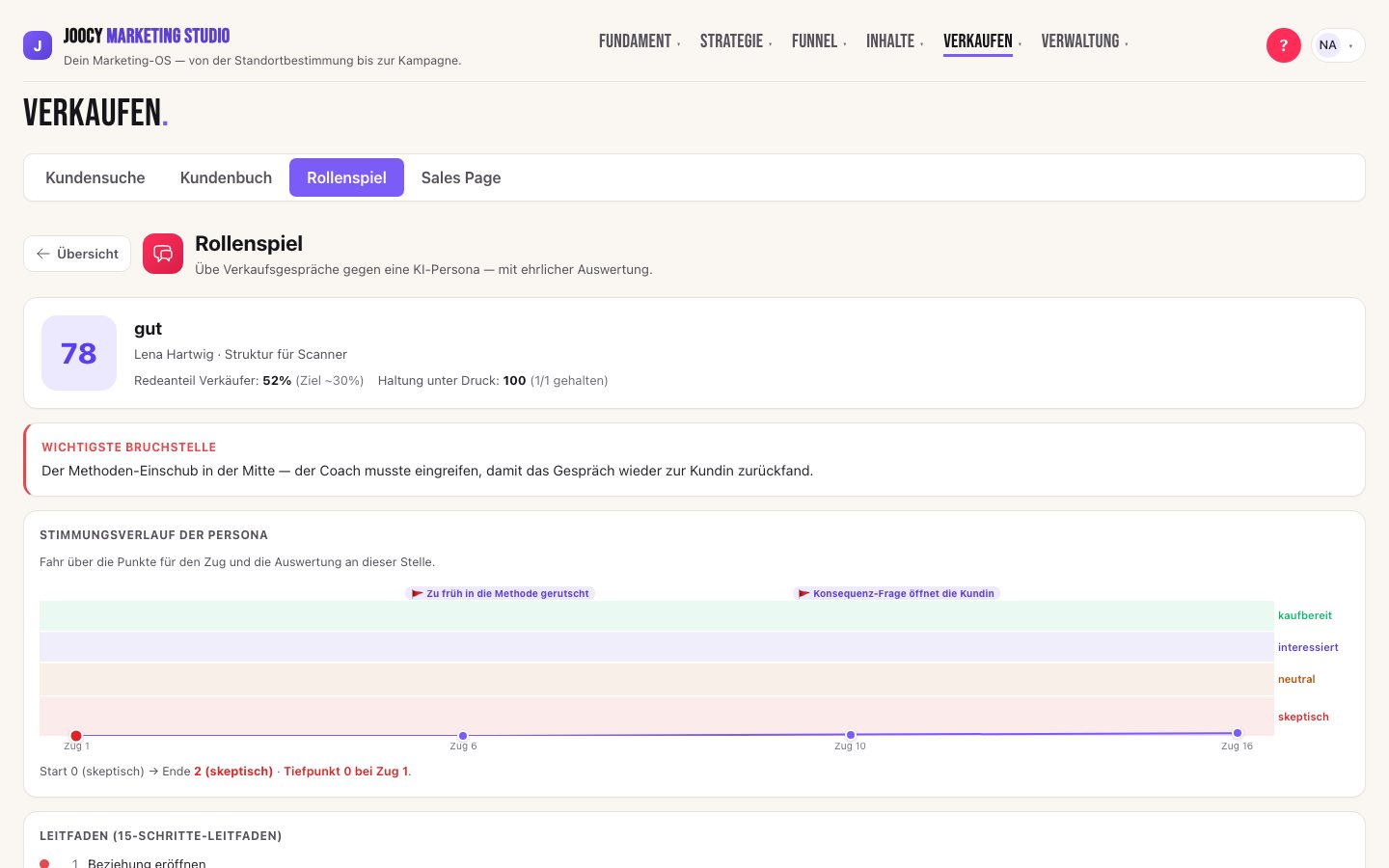
Task: Switch to the Kundensuche tab
Action: tap(95, 177)
